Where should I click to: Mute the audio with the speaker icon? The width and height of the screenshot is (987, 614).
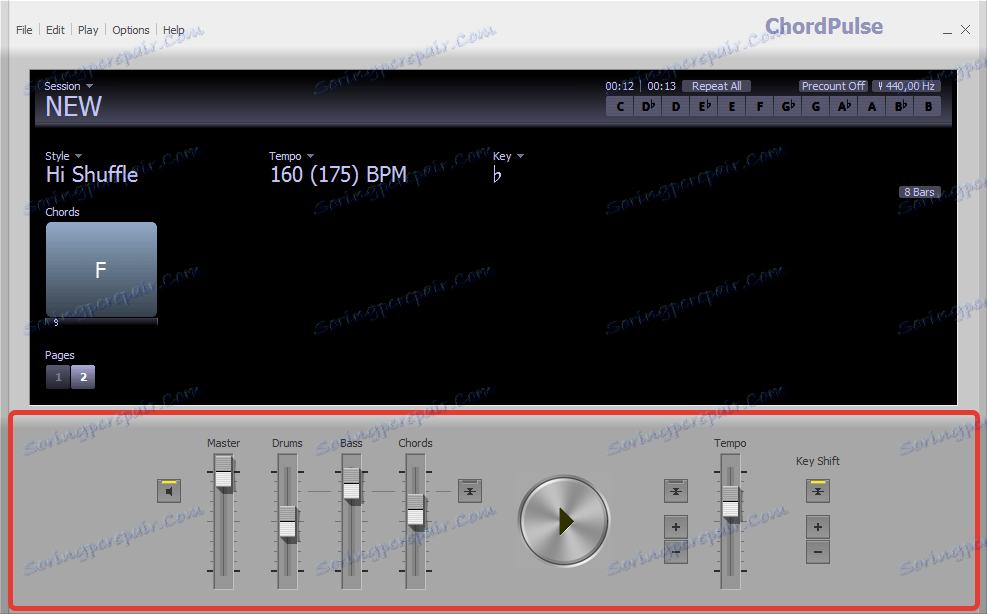(x=168, y=490)
